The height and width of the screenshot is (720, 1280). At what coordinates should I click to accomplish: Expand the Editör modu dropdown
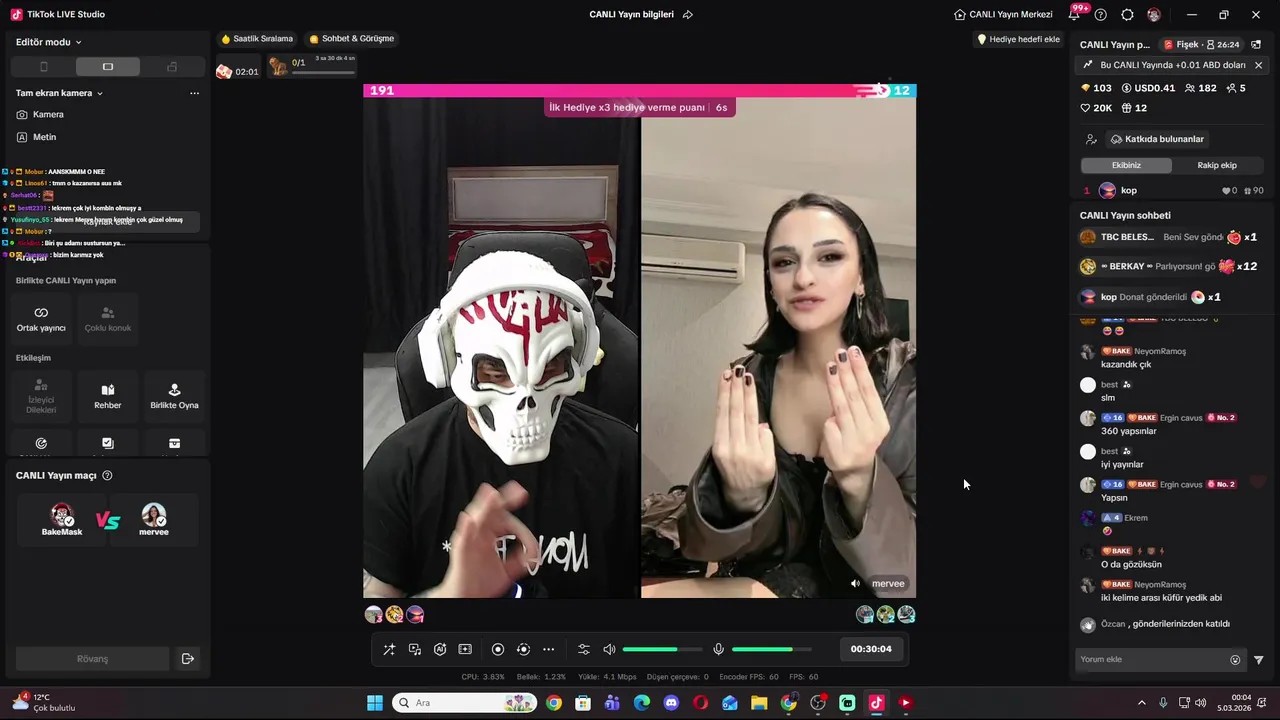[49, 42]
